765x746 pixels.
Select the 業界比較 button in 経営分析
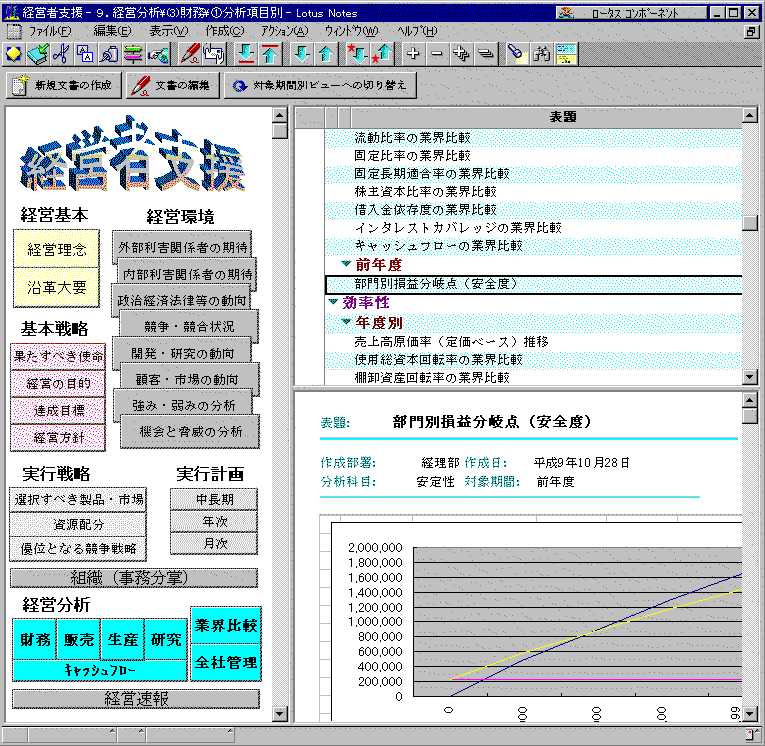pos(225,625)
